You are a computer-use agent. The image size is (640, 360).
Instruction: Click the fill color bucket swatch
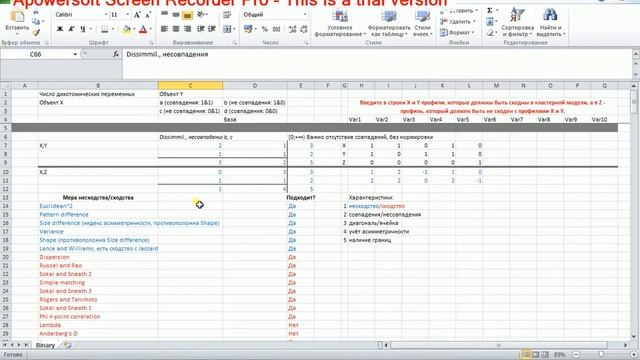pyautogui.click(x=127, y=29)
